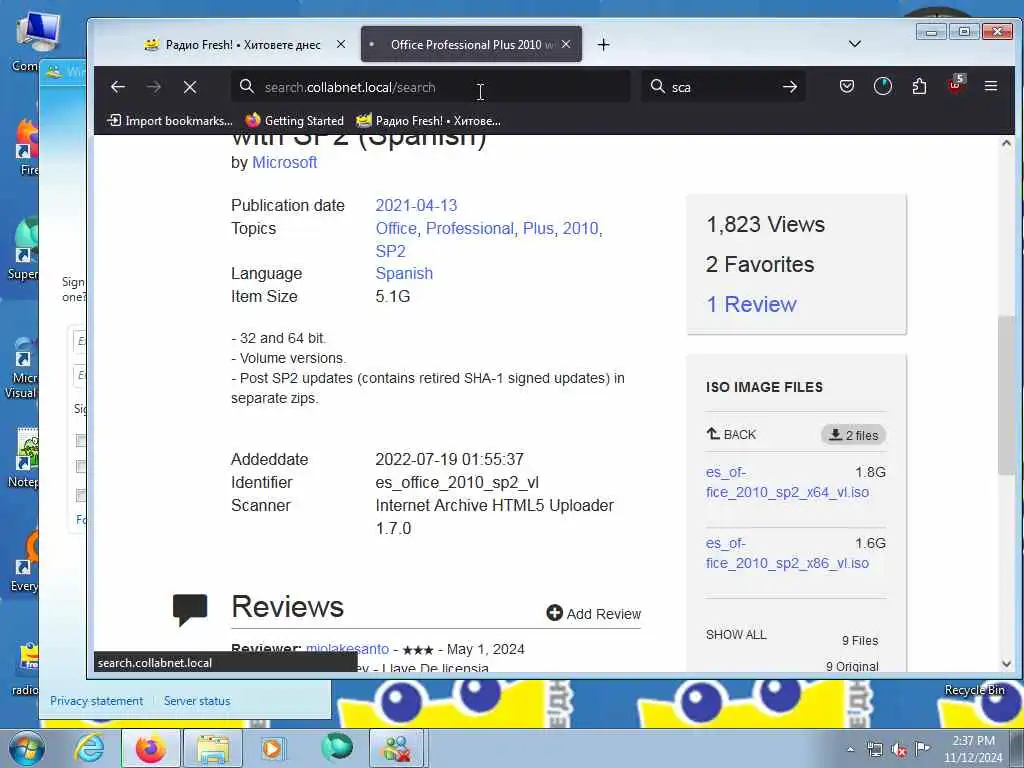Screen dimensions: 1024x768
Task: Switch to Firefox in the taskbar
Action: click(x=151, y=748)
